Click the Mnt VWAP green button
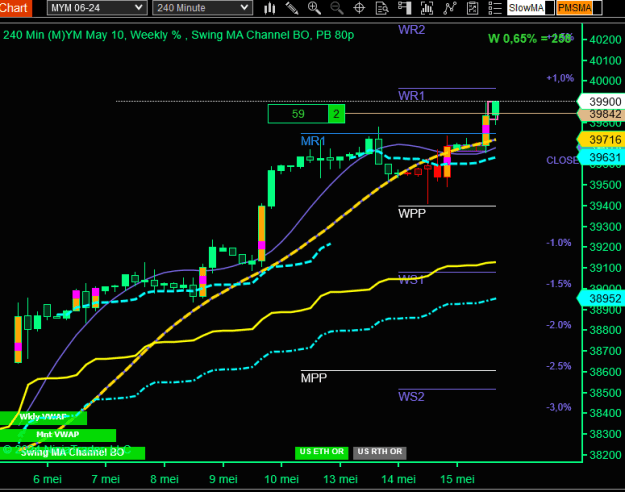The image size is (625, 492). (58, 435)
